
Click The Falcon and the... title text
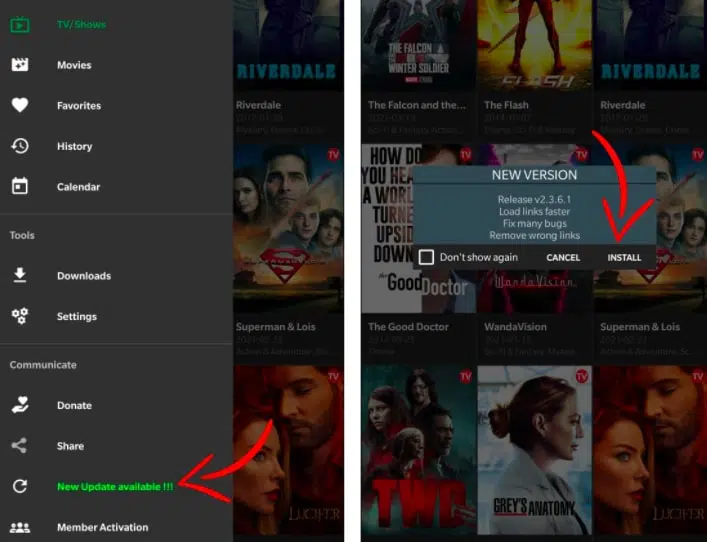pos(417,105)
